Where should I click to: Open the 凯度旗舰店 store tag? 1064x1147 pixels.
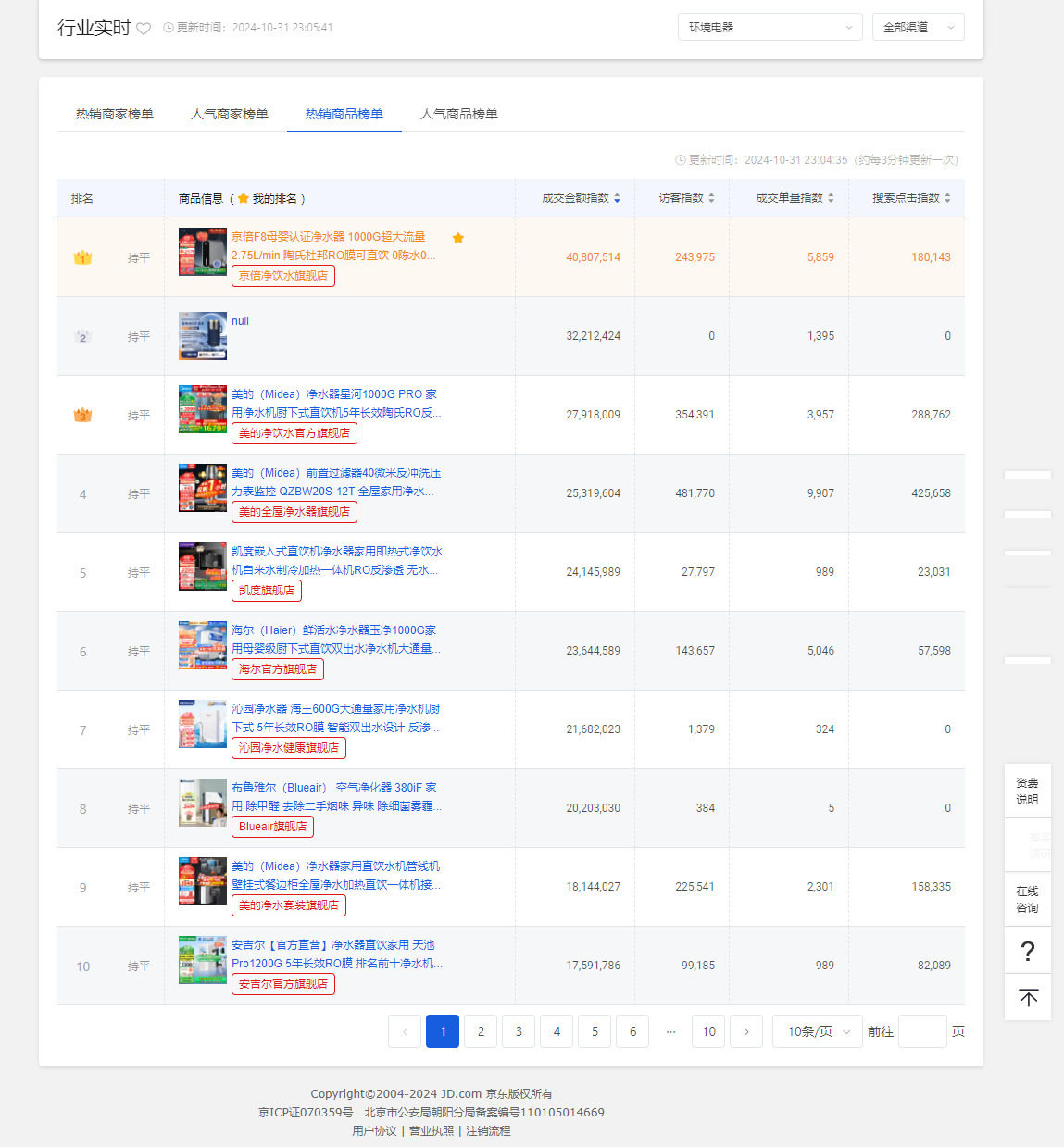(x=267, y=591)
